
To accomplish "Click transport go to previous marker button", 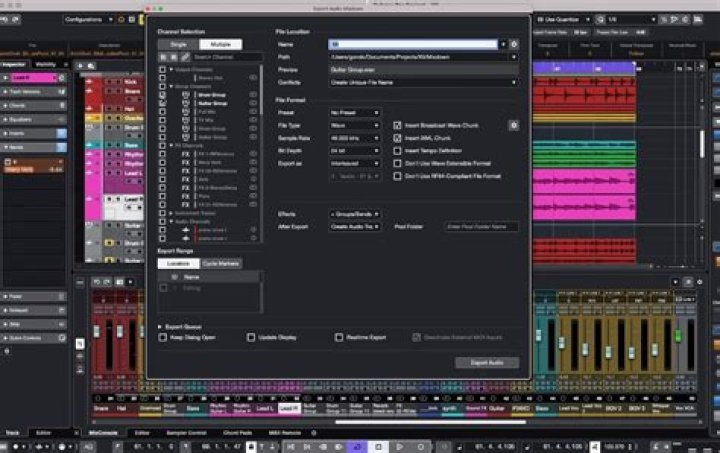I will (291, 447).
